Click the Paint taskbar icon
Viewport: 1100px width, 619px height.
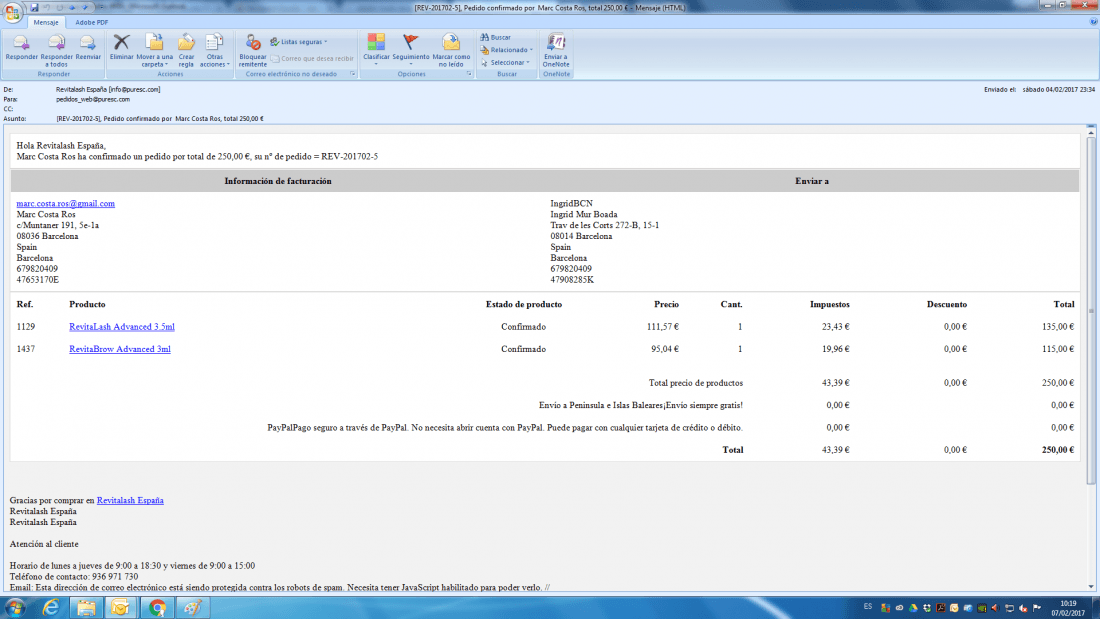click(192, 608)
